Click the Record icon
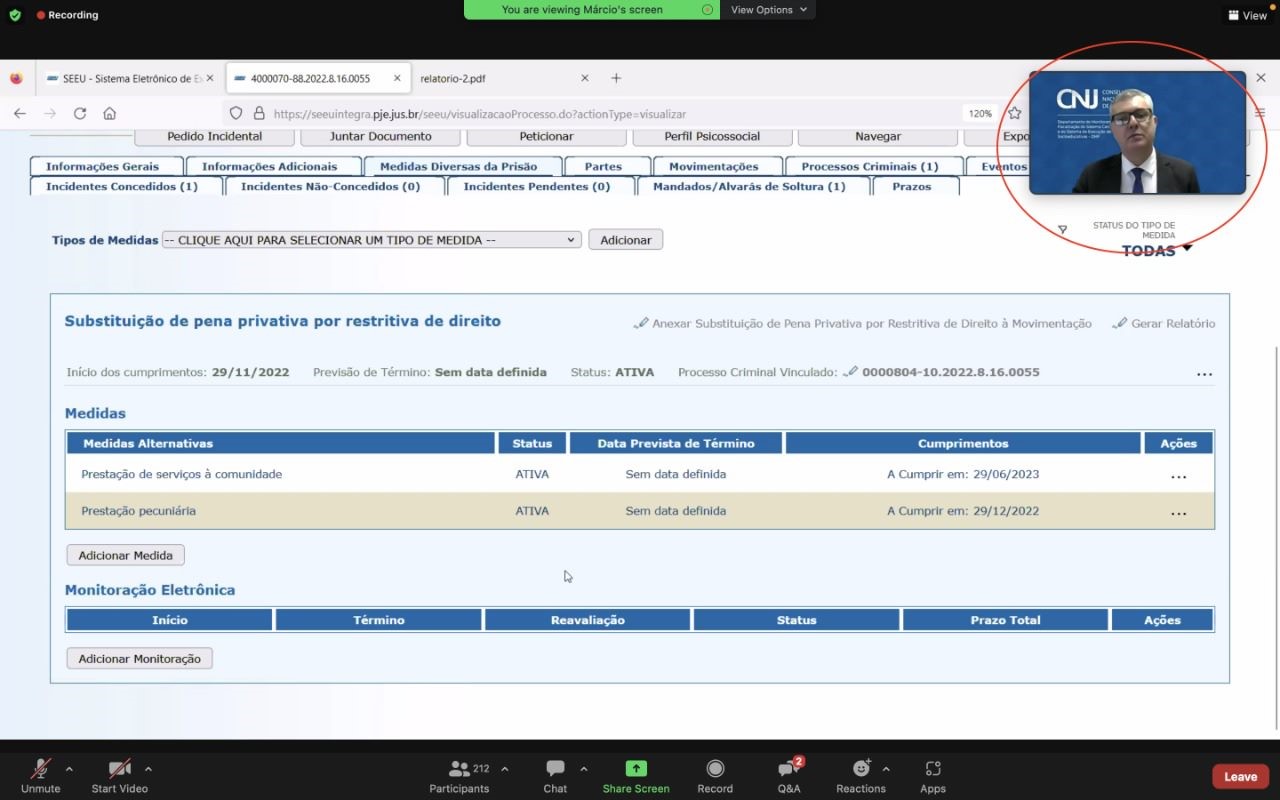This screenshot has height=800, width=1280. pyautogui.click(x=715, y=769)
